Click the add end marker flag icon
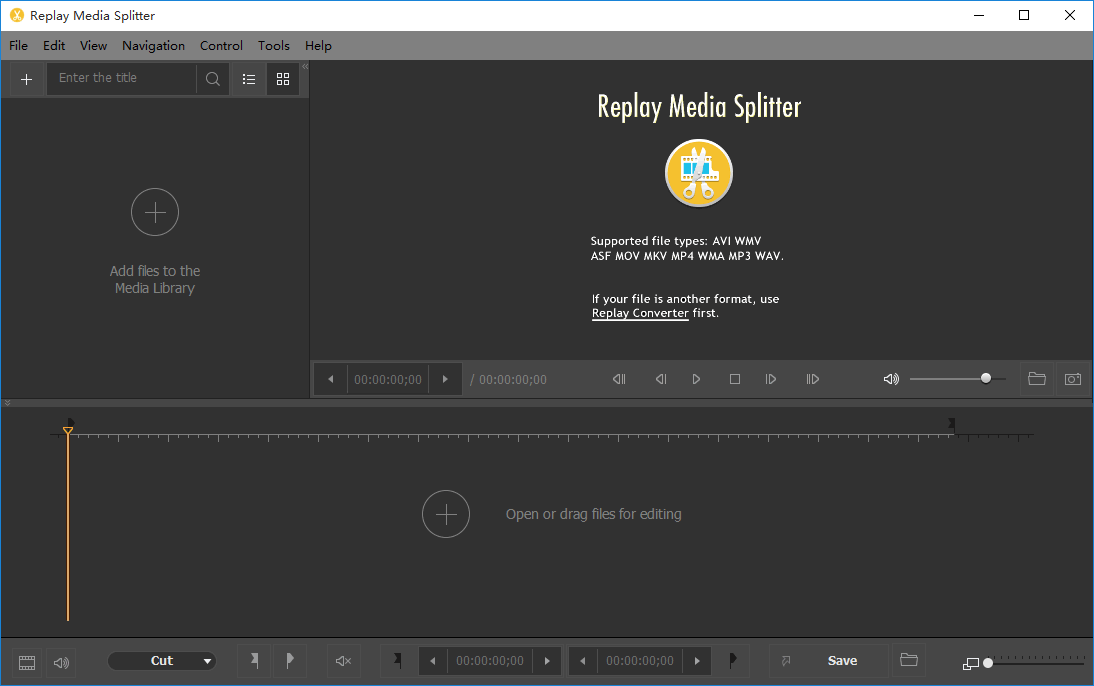This screenshot has width=1094, height=686. (290, 660)
